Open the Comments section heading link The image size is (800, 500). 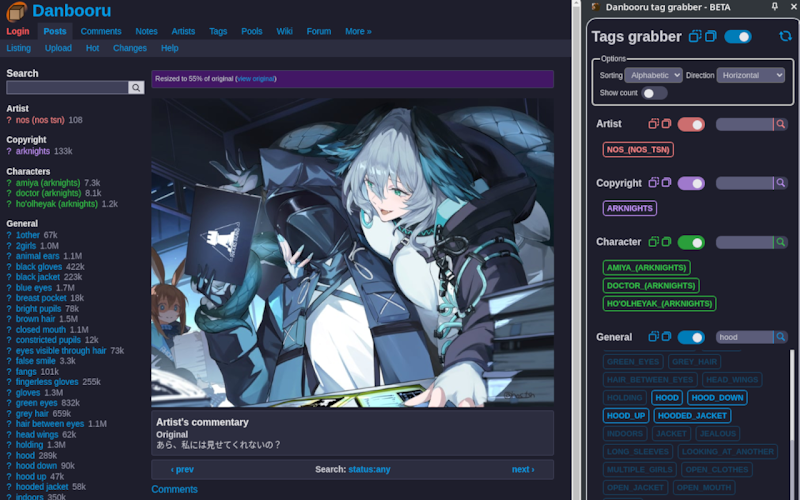(174, 489)
